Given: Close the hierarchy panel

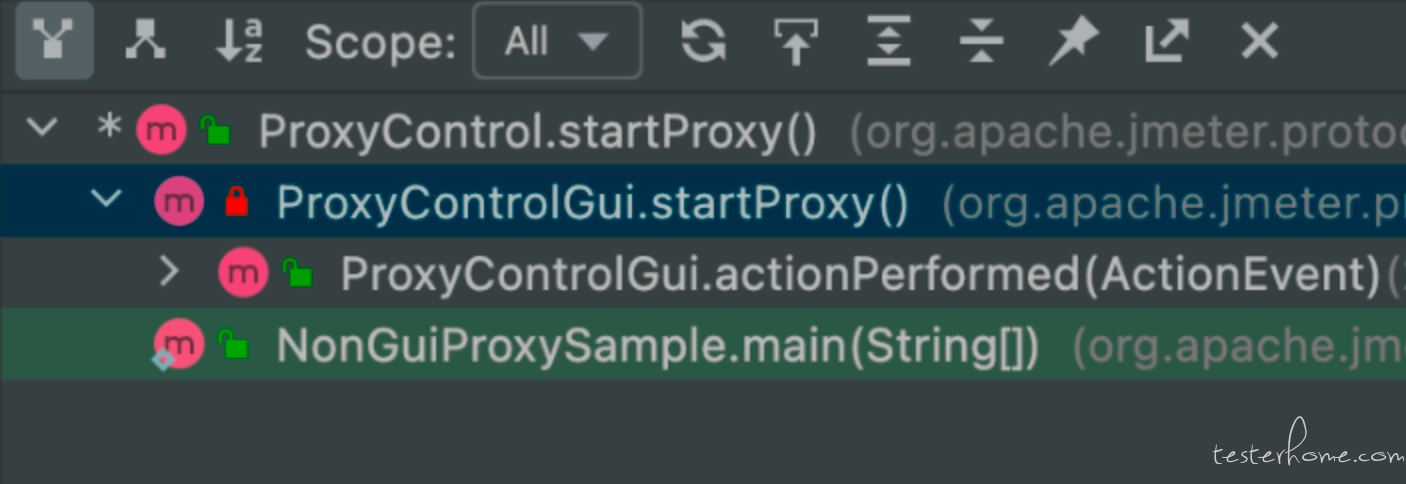Looking at the screenshot, I should pos(1259,42).
